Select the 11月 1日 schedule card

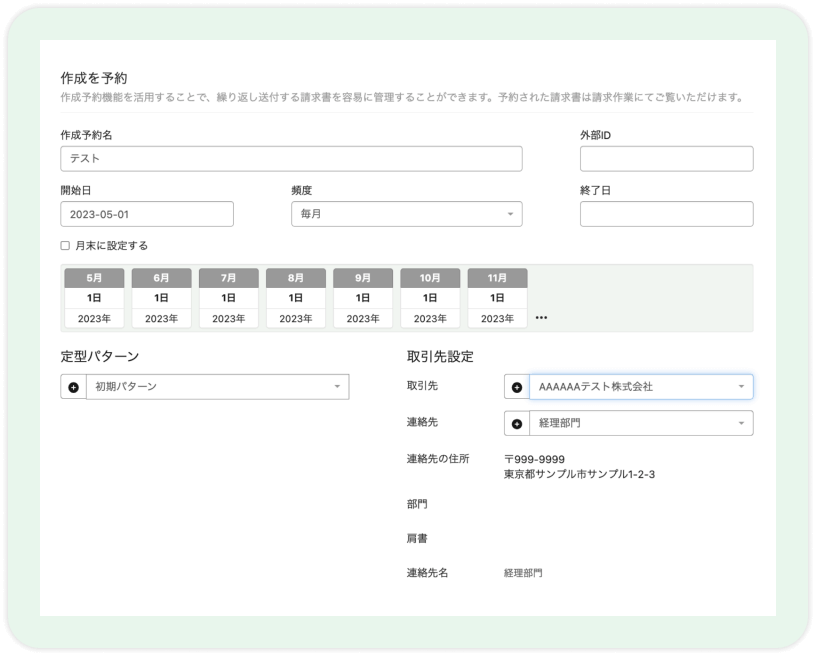[x=497, y=298]
